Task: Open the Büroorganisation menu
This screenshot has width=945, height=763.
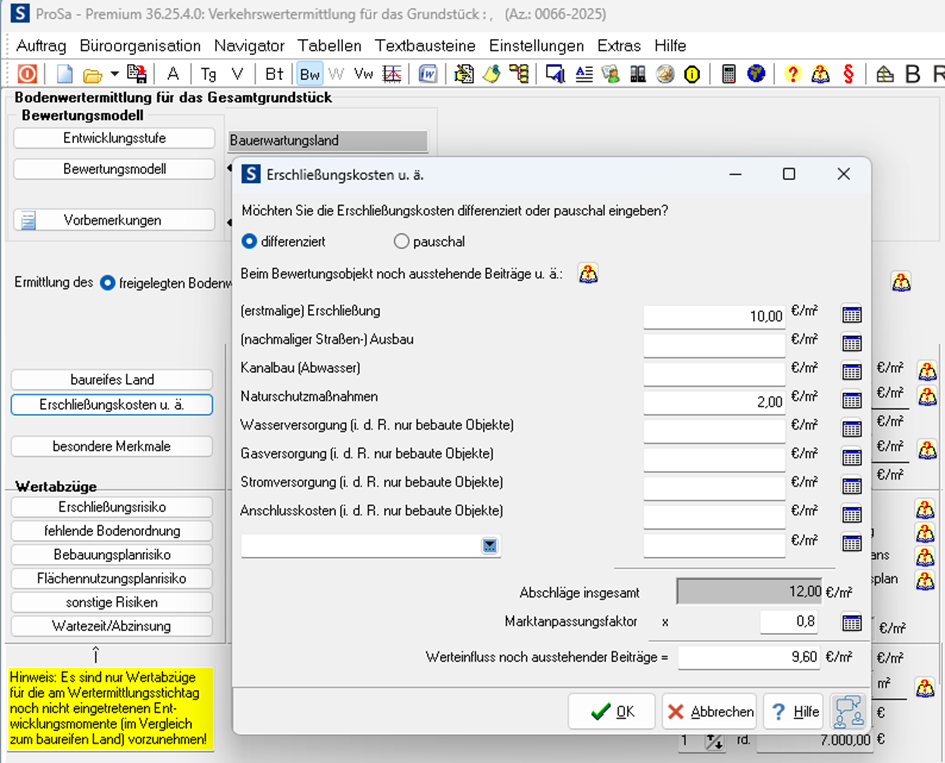Action: click(x=140, y=46)
